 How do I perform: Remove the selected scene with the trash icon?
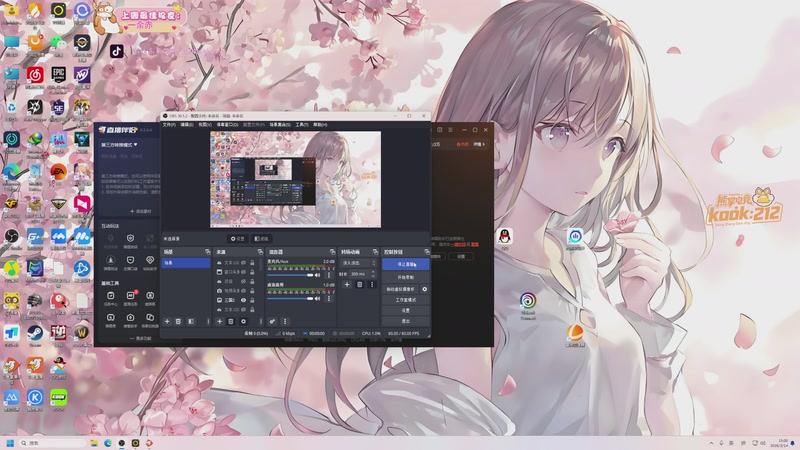178,321
